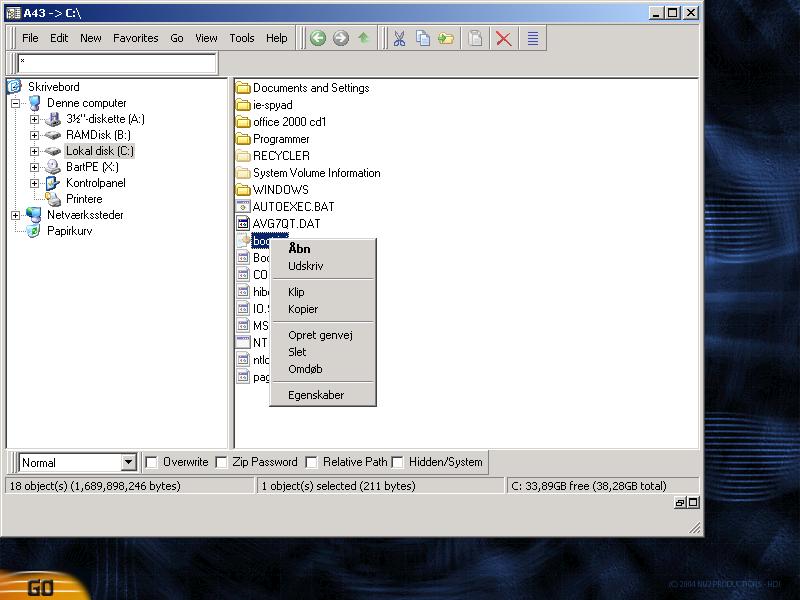
Task: Click the Denne computer icon
Action: [34, 103]
